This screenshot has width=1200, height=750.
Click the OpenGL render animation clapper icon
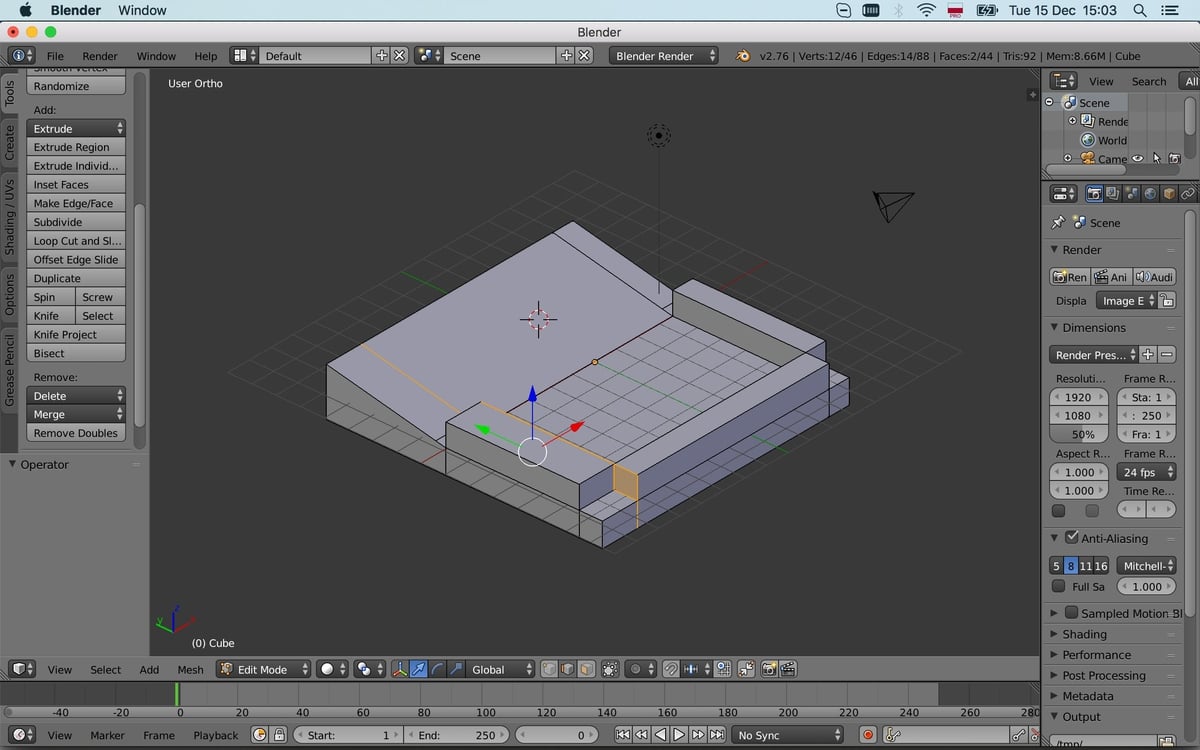pyautogui.click(x=788, y=669)
